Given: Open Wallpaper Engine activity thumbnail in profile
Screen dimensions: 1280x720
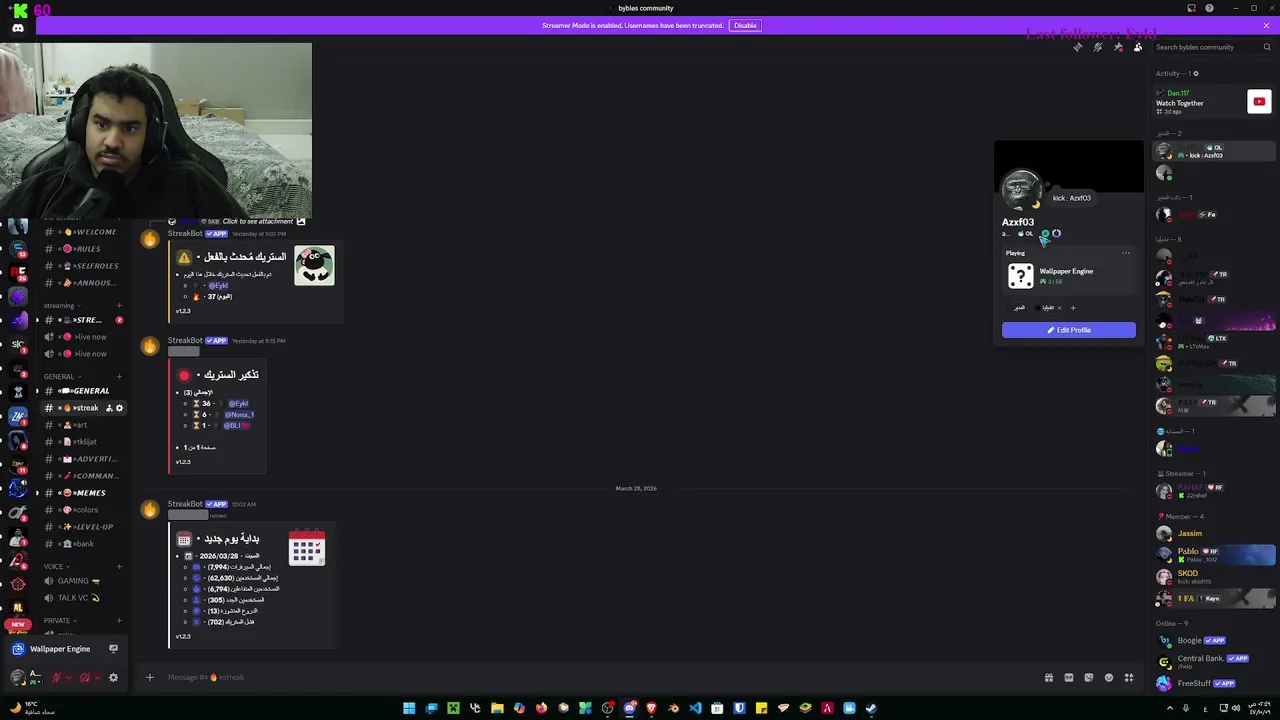Looking at the screenshot, I should click(x=1020, y=276).
